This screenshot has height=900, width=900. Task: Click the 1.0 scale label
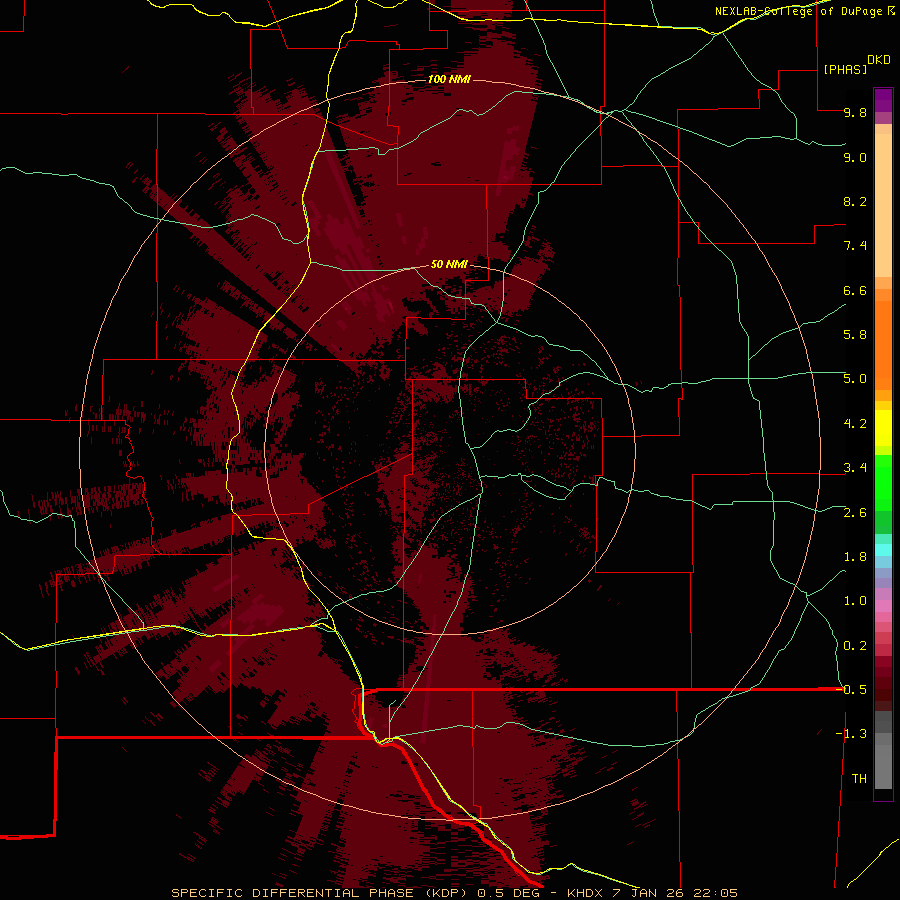(855, 601)
